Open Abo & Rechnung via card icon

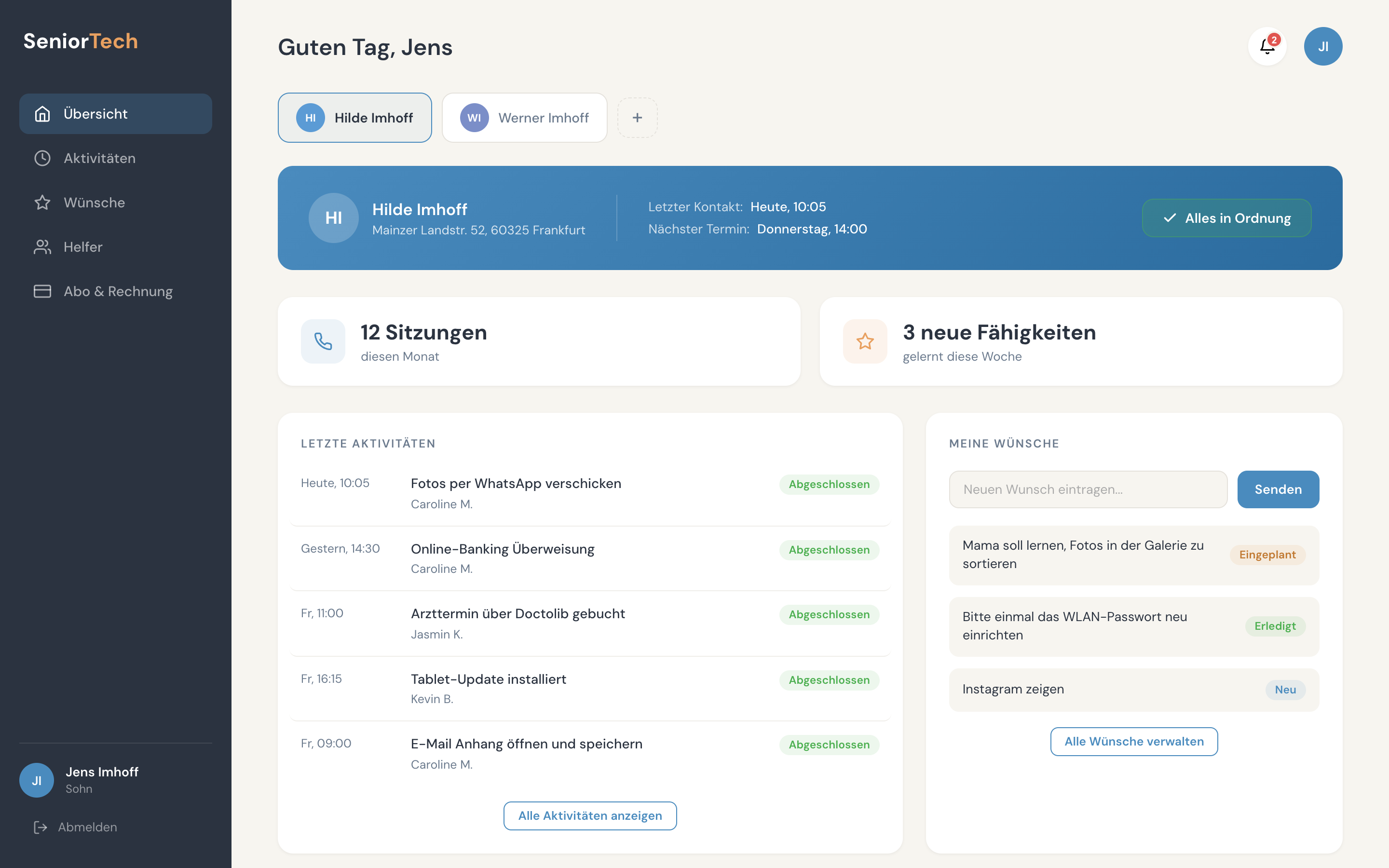(42, 291)
